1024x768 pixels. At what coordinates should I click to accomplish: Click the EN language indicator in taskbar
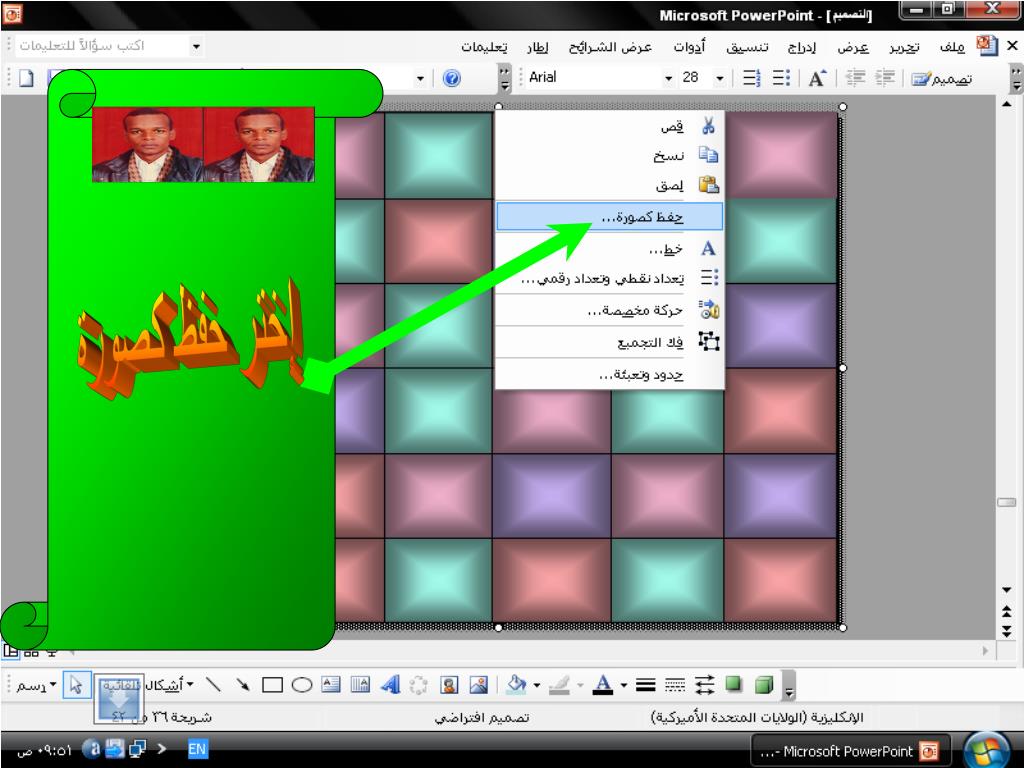[x=197, y=749]
